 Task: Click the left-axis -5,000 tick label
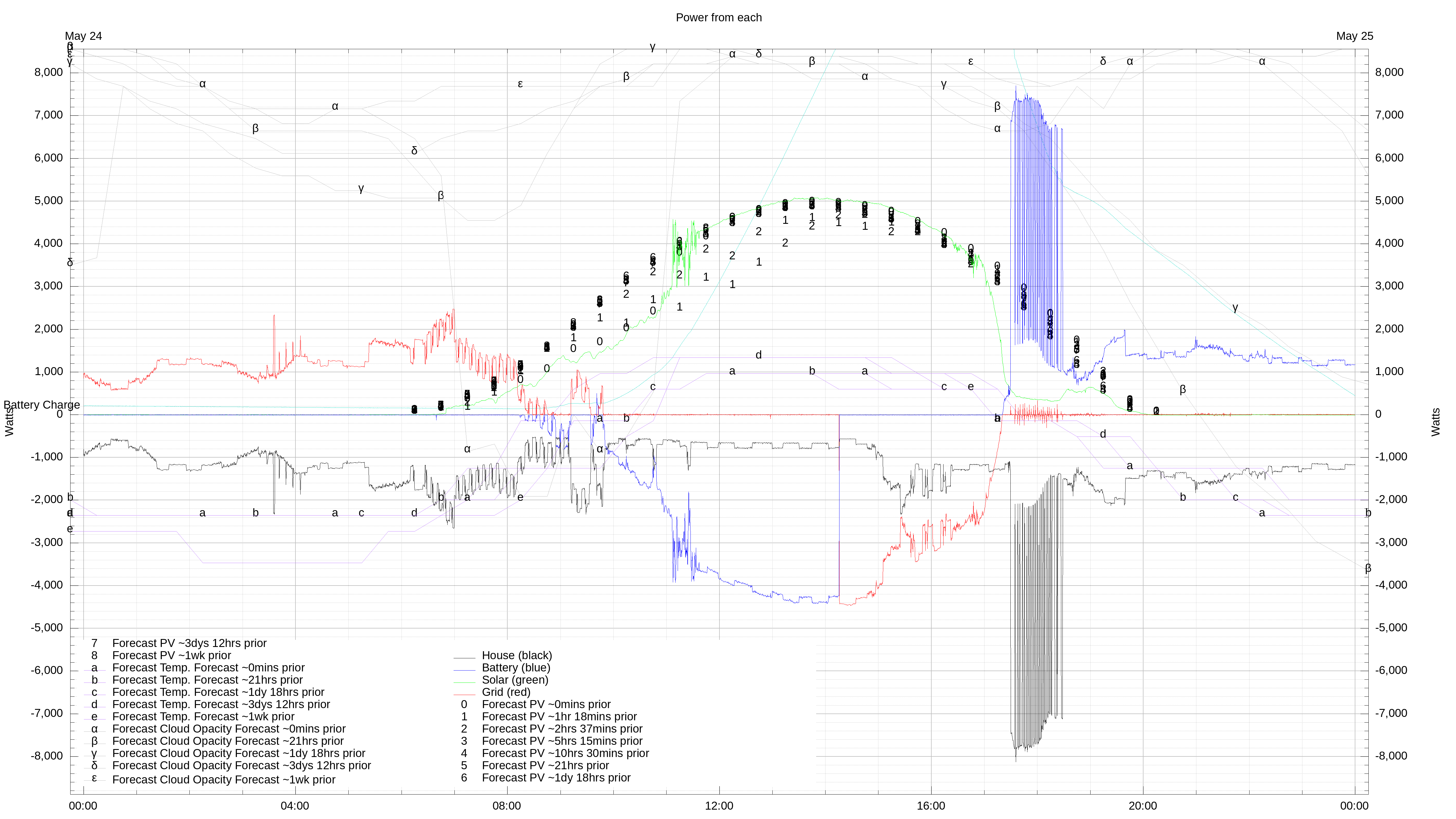tap(47, 628)
